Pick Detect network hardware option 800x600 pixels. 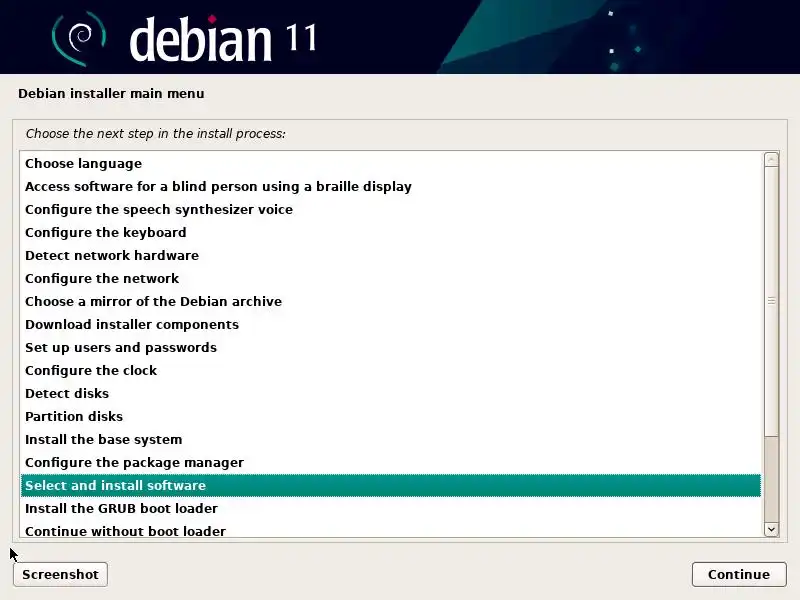click(391, 255)
